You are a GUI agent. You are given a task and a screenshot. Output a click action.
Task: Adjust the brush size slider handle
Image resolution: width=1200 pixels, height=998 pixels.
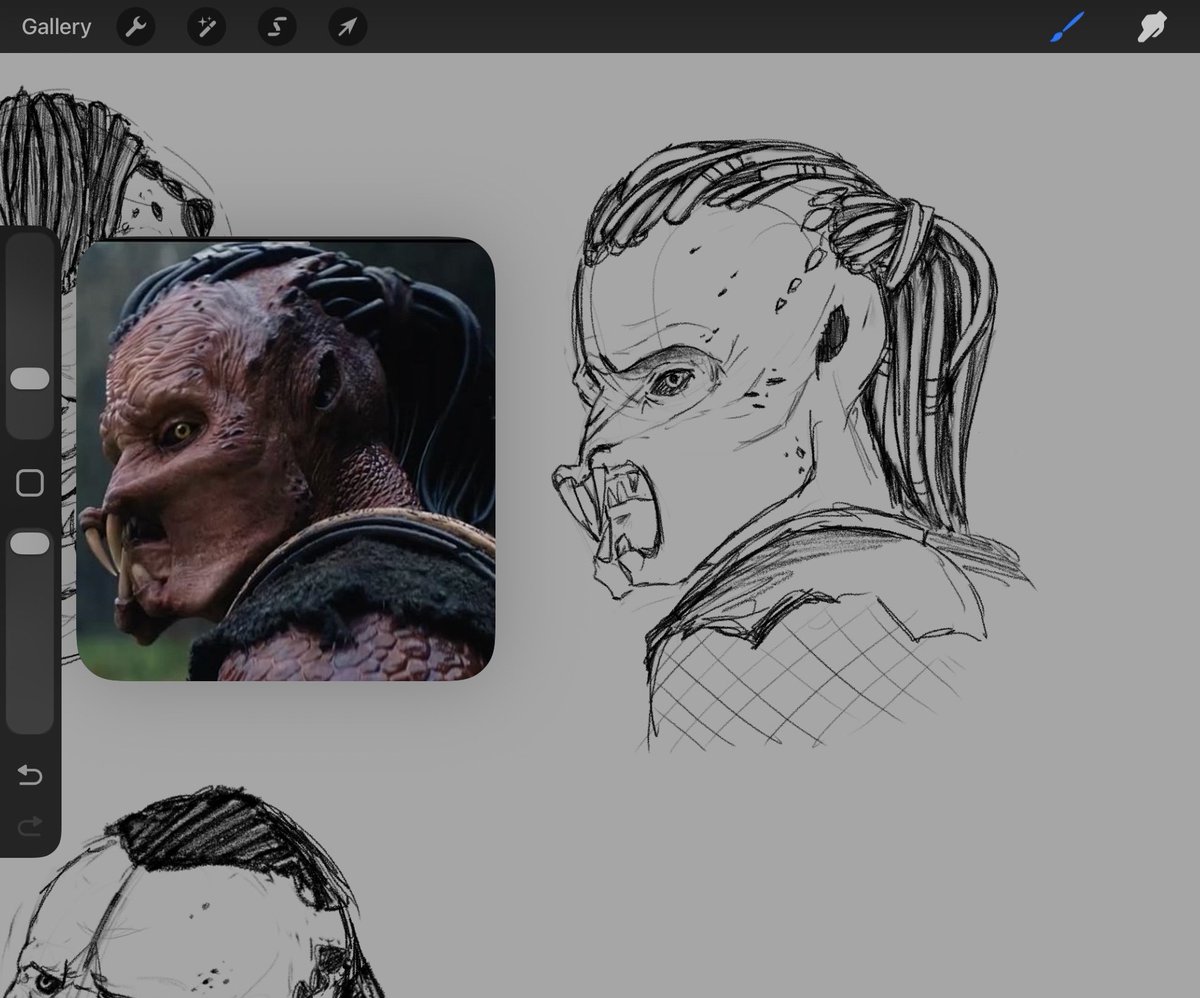30,378
